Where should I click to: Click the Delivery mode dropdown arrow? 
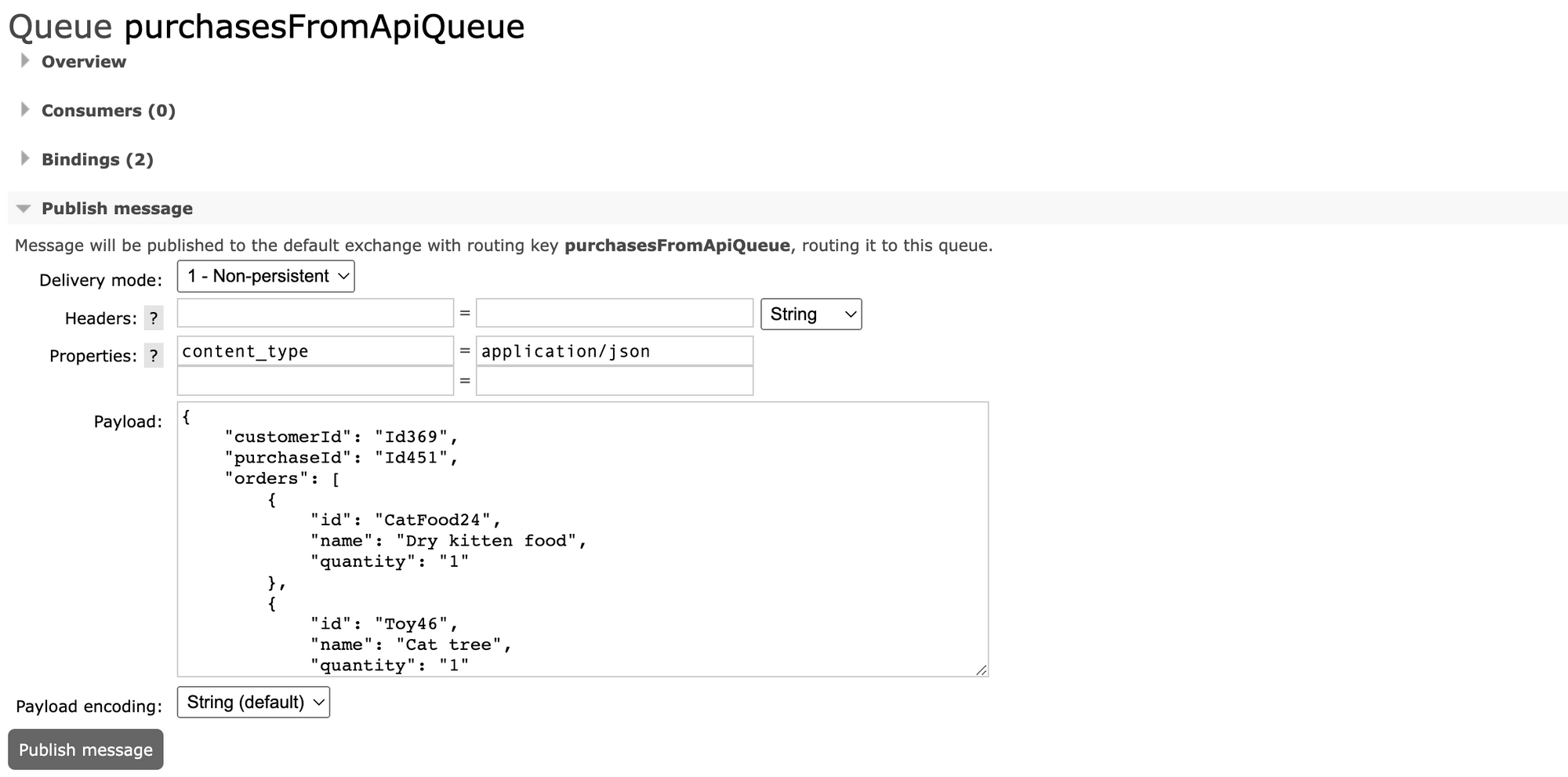[343, 276]
